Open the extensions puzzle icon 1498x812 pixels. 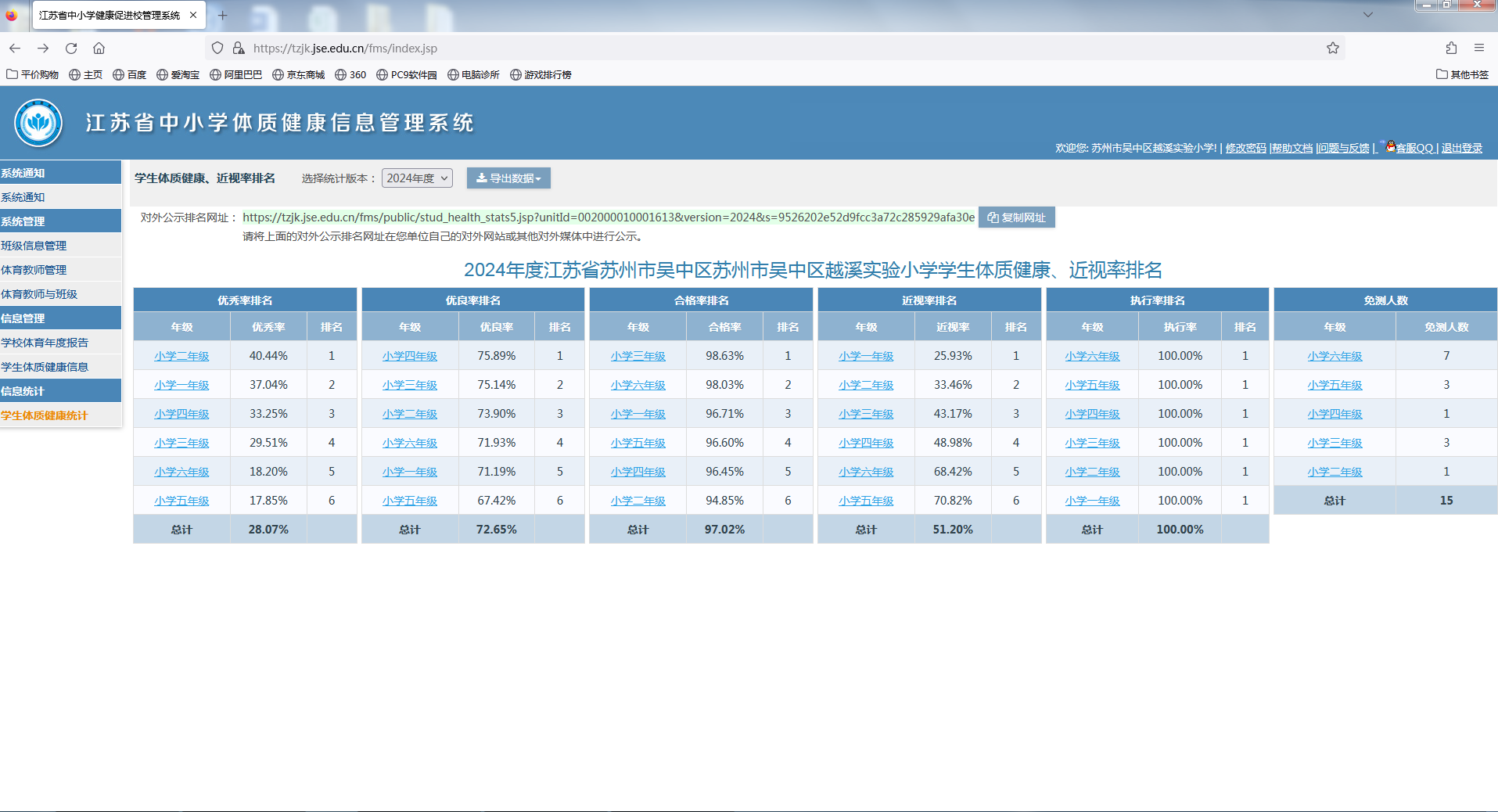click(1451, 48)
